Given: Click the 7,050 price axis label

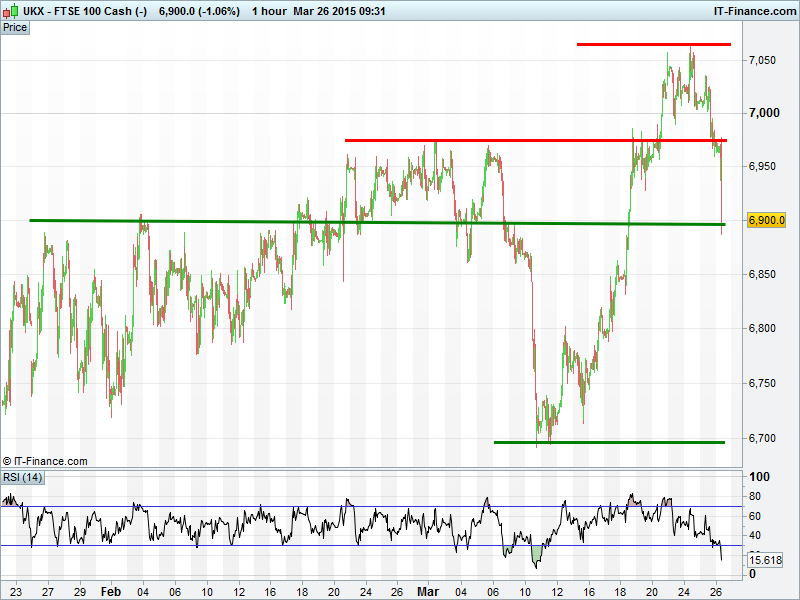Looking at the screenshot, I should [762, 60].
